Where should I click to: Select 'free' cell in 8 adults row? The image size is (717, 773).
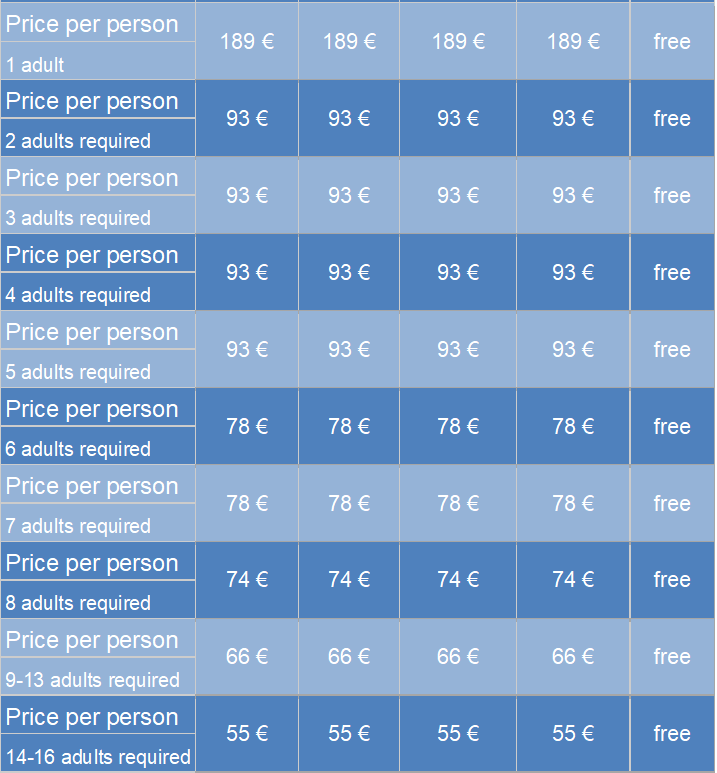[672, 580]
